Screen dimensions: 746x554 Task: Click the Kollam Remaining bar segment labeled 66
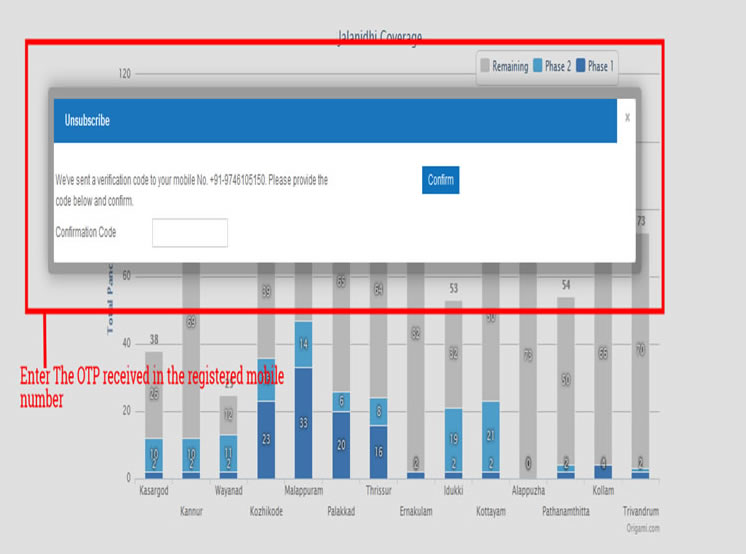click(x=603, y=354)
